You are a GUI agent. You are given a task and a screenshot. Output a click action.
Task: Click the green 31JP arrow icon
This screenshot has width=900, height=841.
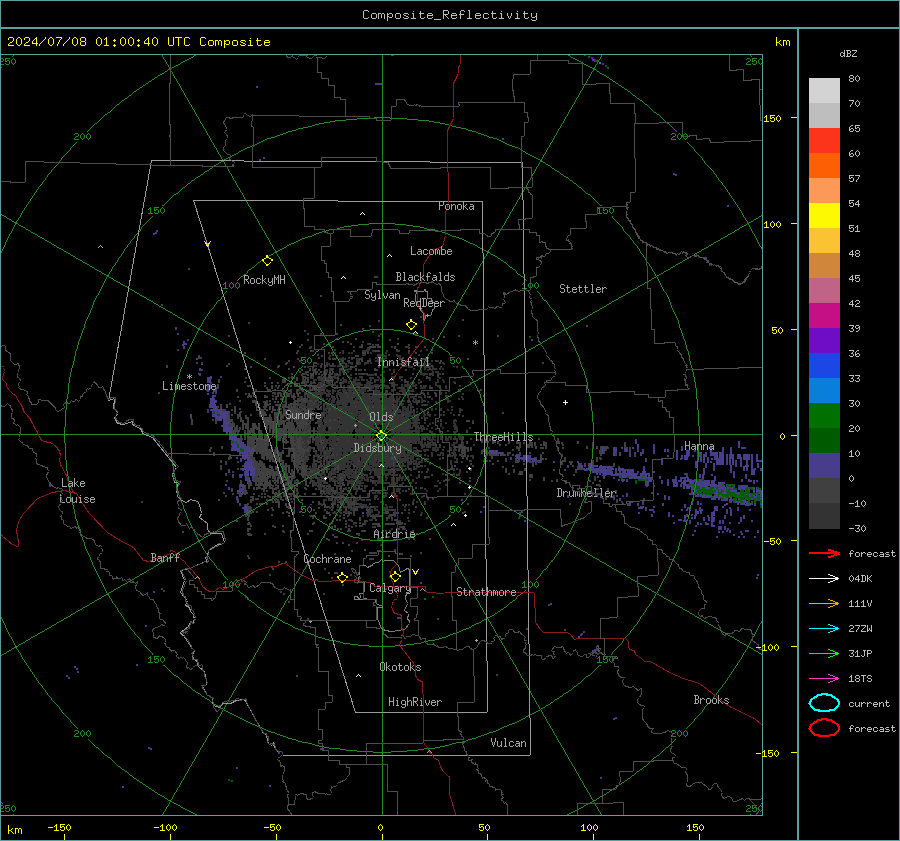click(x=824, y=653)
